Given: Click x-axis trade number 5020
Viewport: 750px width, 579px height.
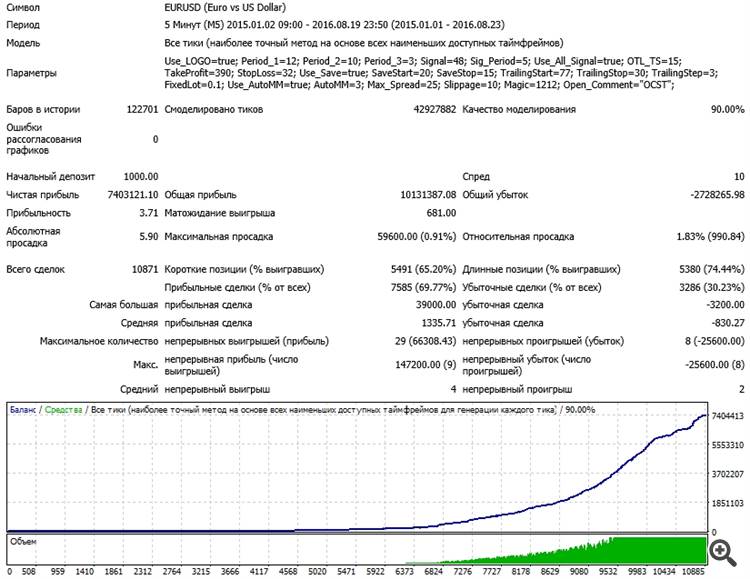Looking at the screenshot, I should pos(317,572).
